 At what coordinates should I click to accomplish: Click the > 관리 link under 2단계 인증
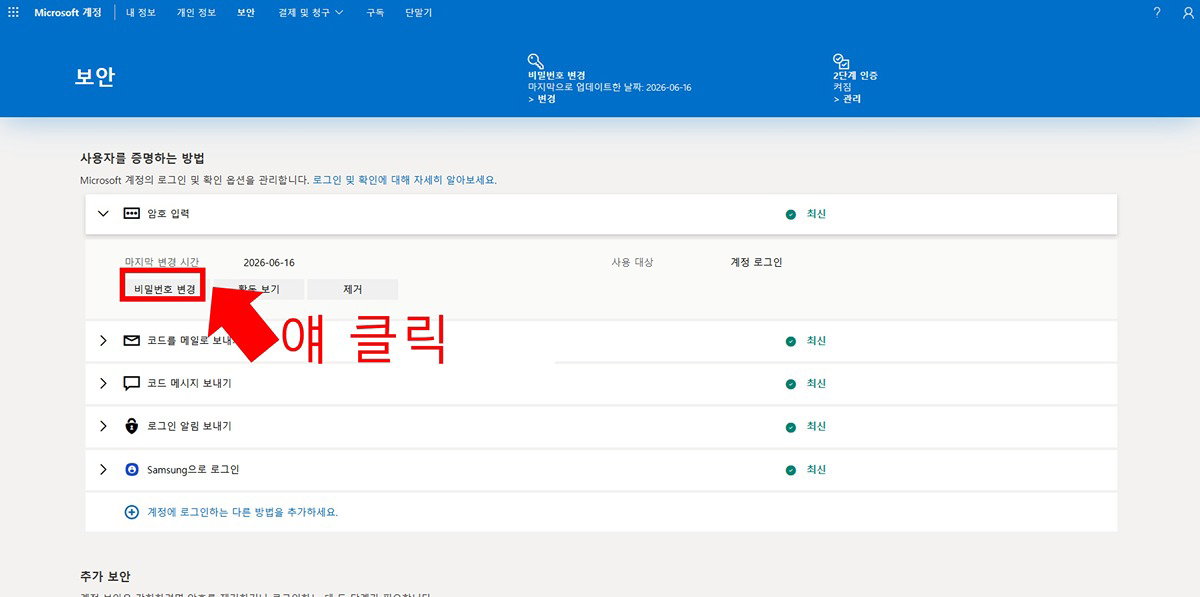(x=847, y=99)
